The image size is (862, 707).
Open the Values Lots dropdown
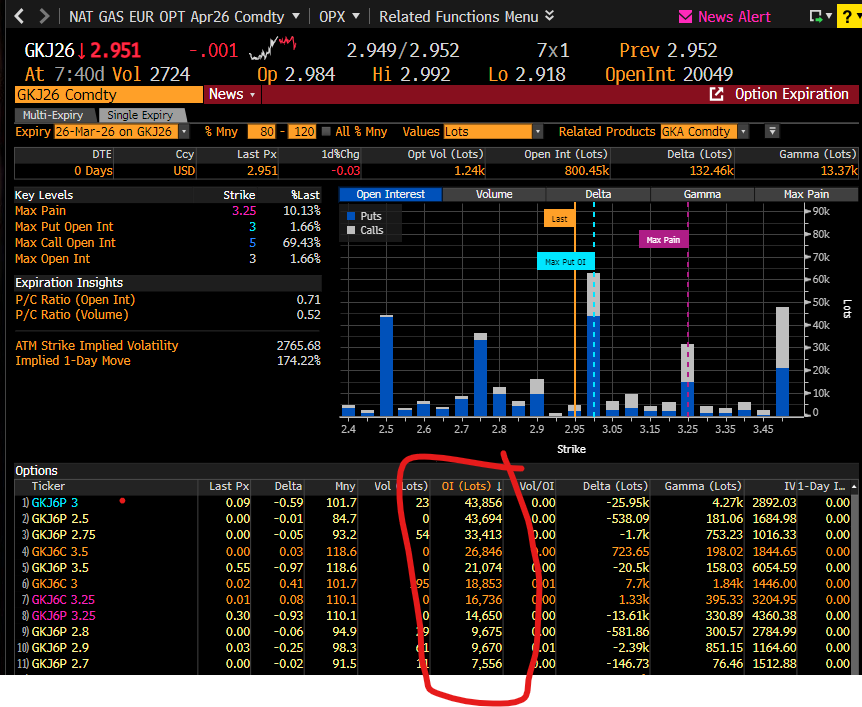click(x=538, y=131)
